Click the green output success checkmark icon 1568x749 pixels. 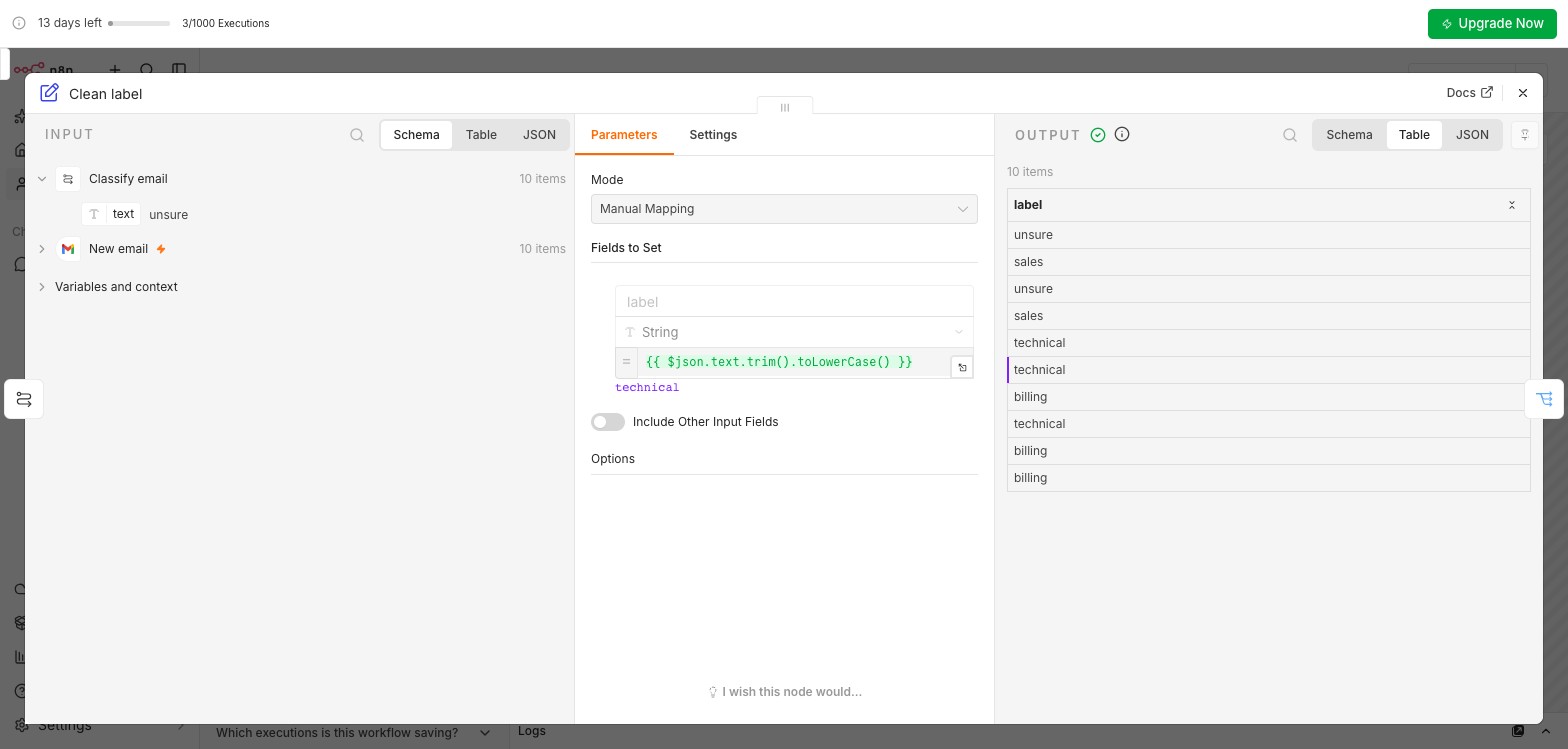[1098, 135]
